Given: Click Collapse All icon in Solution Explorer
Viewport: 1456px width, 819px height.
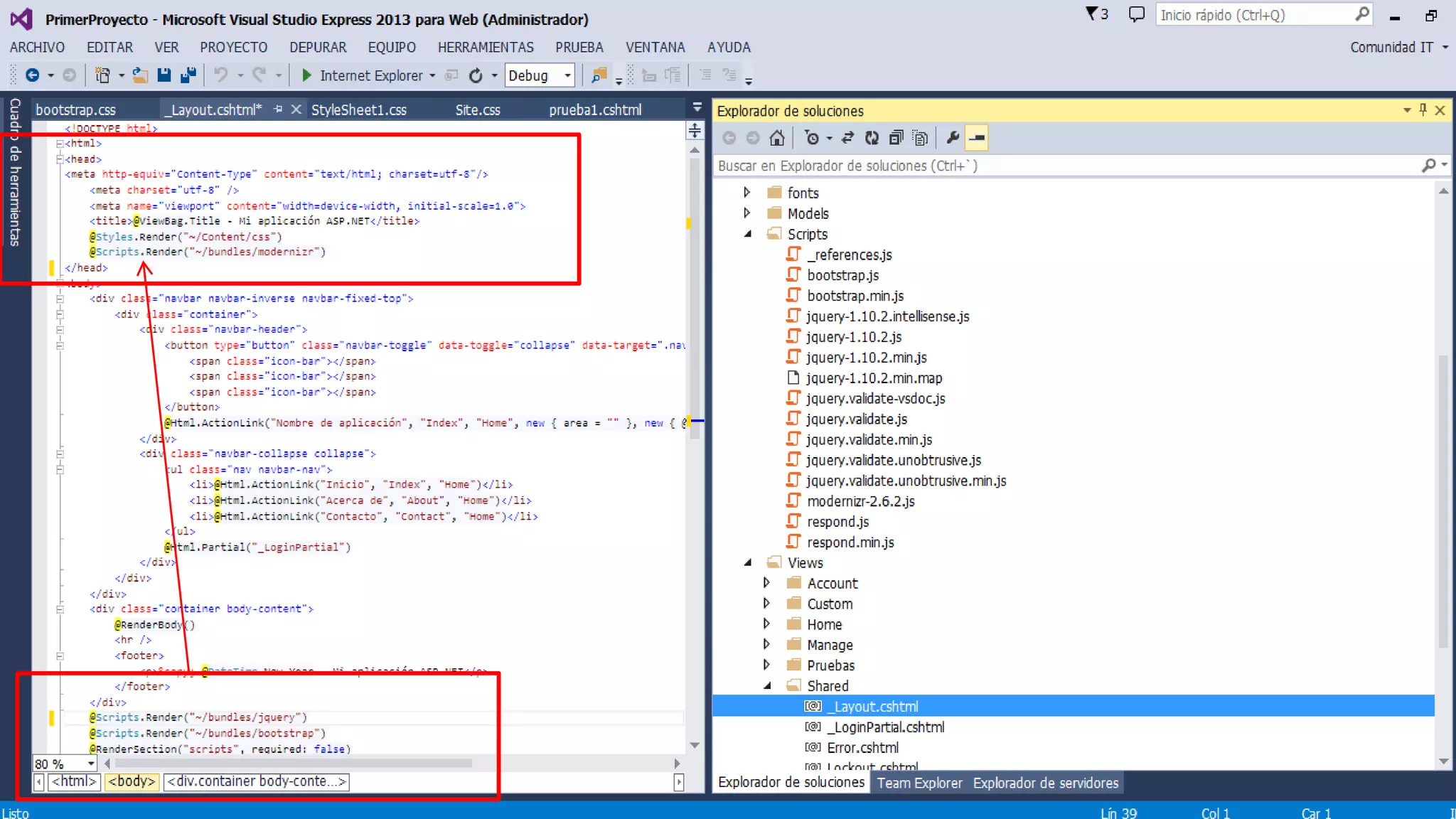Looking at the screenshot, I should click(x=896, y=138).
